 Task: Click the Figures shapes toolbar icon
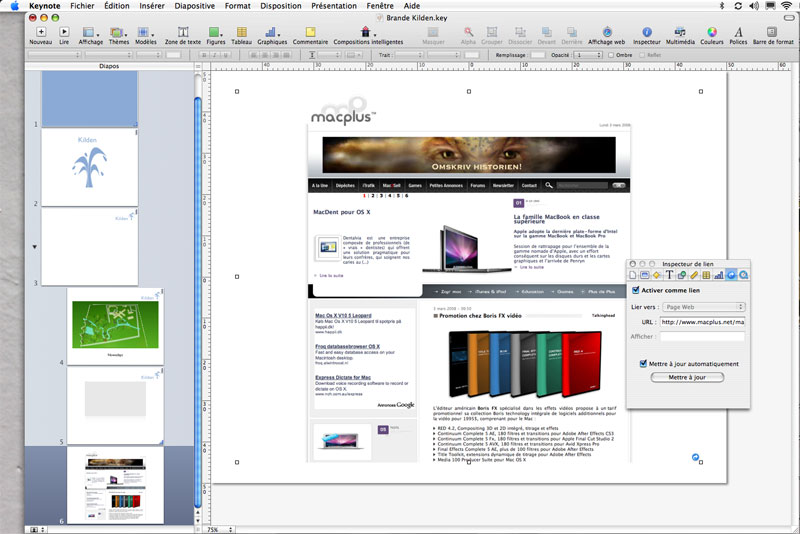(x=215, y=32)
